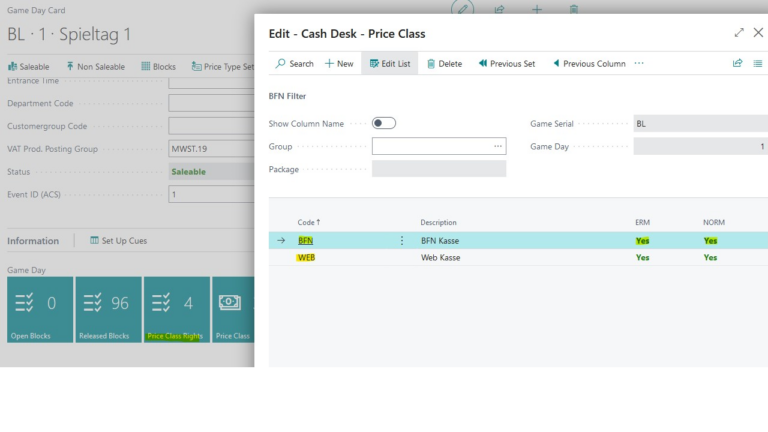Click the Status field showing Saleable
The height and width of the screenshot is (432, 768).
pyautogui.click(x=212, y=171)
